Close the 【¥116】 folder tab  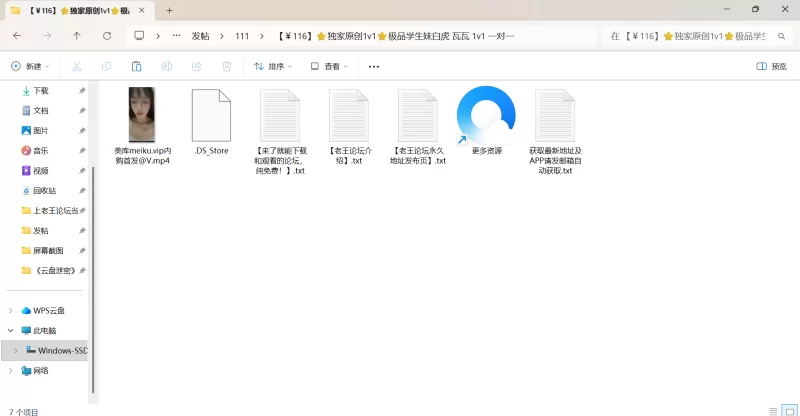pos(142,10)
